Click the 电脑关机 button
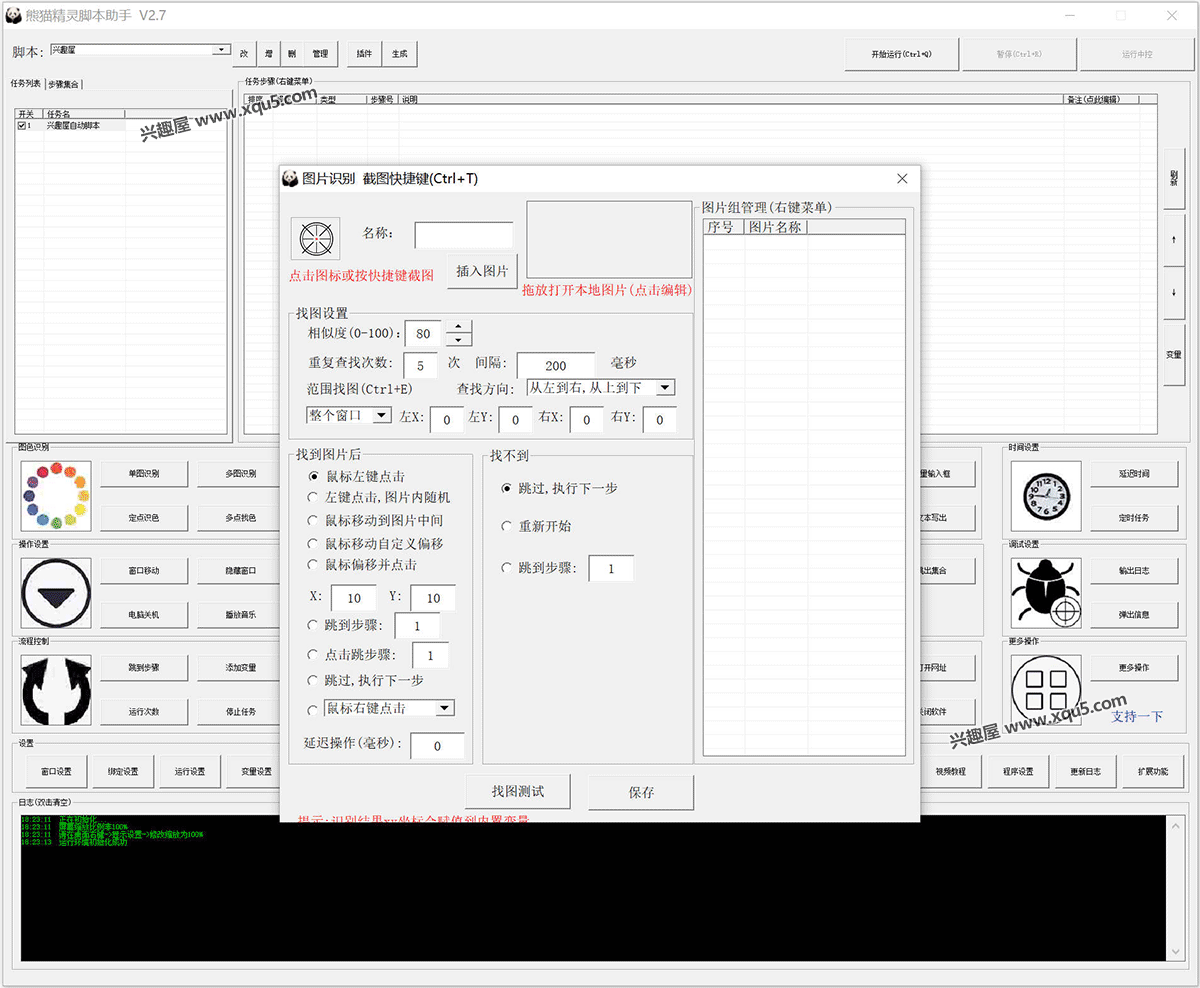 coord(144,614)
